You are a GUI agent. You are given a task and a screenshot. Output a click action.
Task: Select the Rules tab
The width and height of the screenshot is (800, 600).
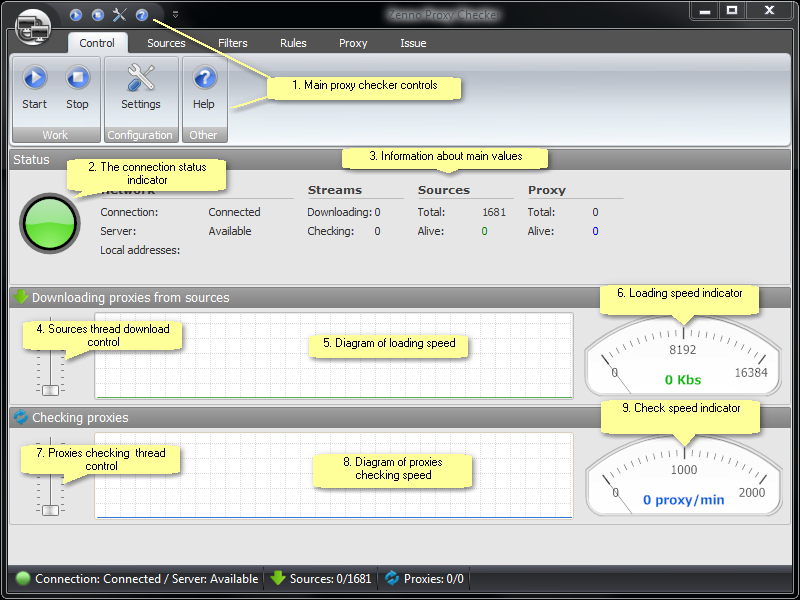(x=293, y=43)
